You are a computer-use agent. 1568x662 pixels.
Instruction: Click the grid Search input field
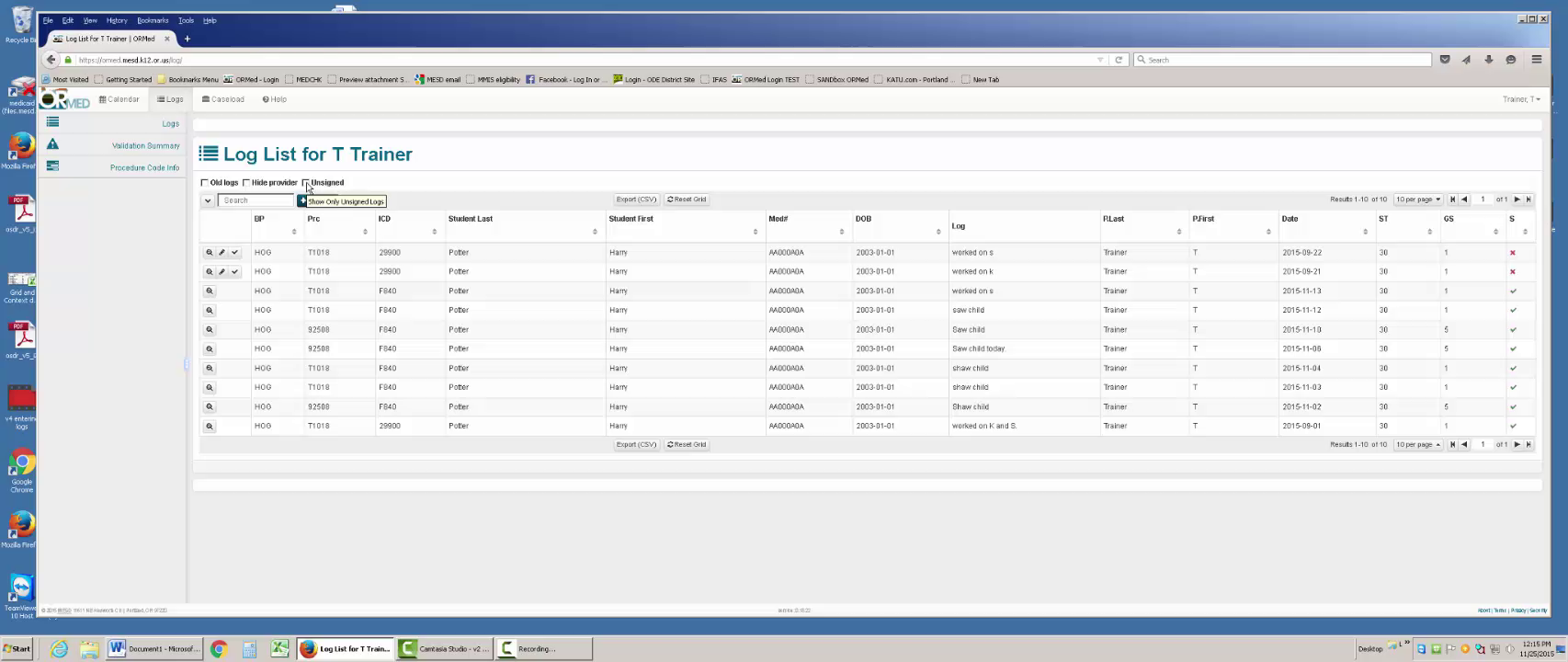click(x=256, y=200)
